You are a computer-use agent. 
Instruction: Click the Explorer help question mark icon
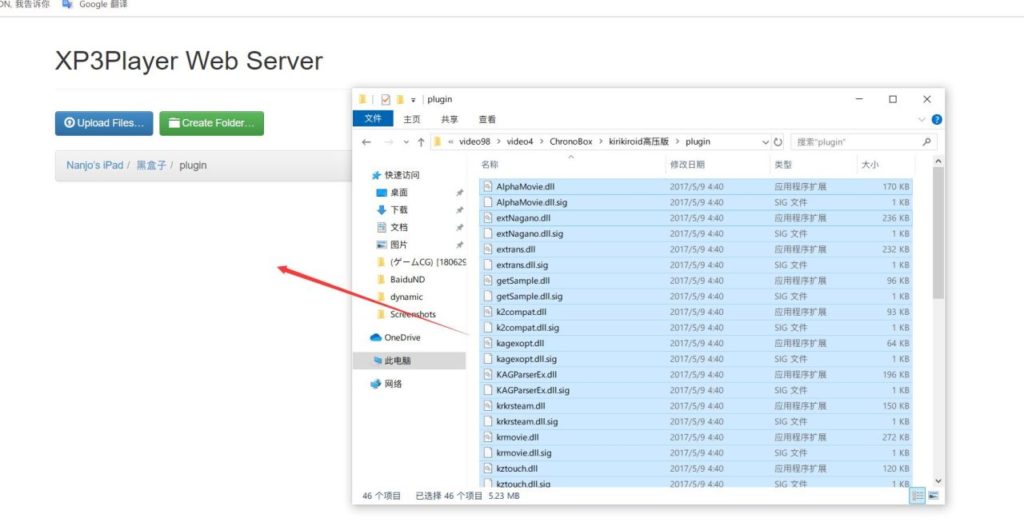tap(935, 119)
